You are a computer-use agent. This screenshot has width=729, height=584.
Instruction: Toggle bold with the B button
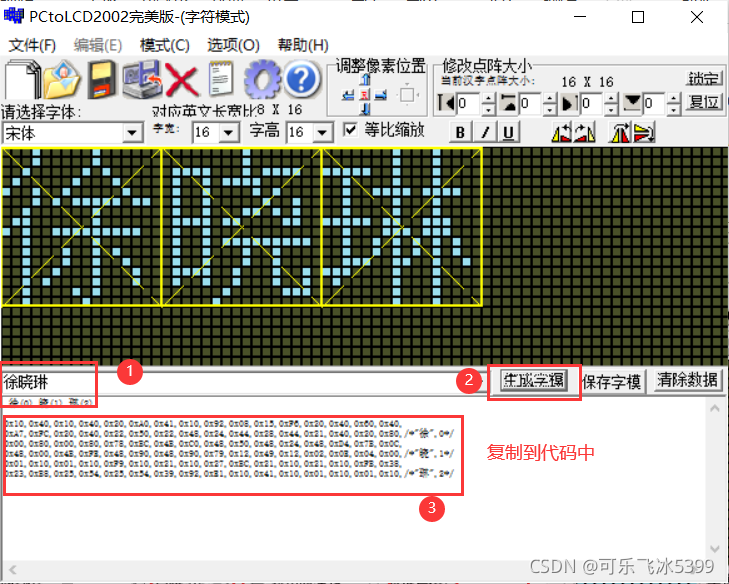tap(460, 133)
